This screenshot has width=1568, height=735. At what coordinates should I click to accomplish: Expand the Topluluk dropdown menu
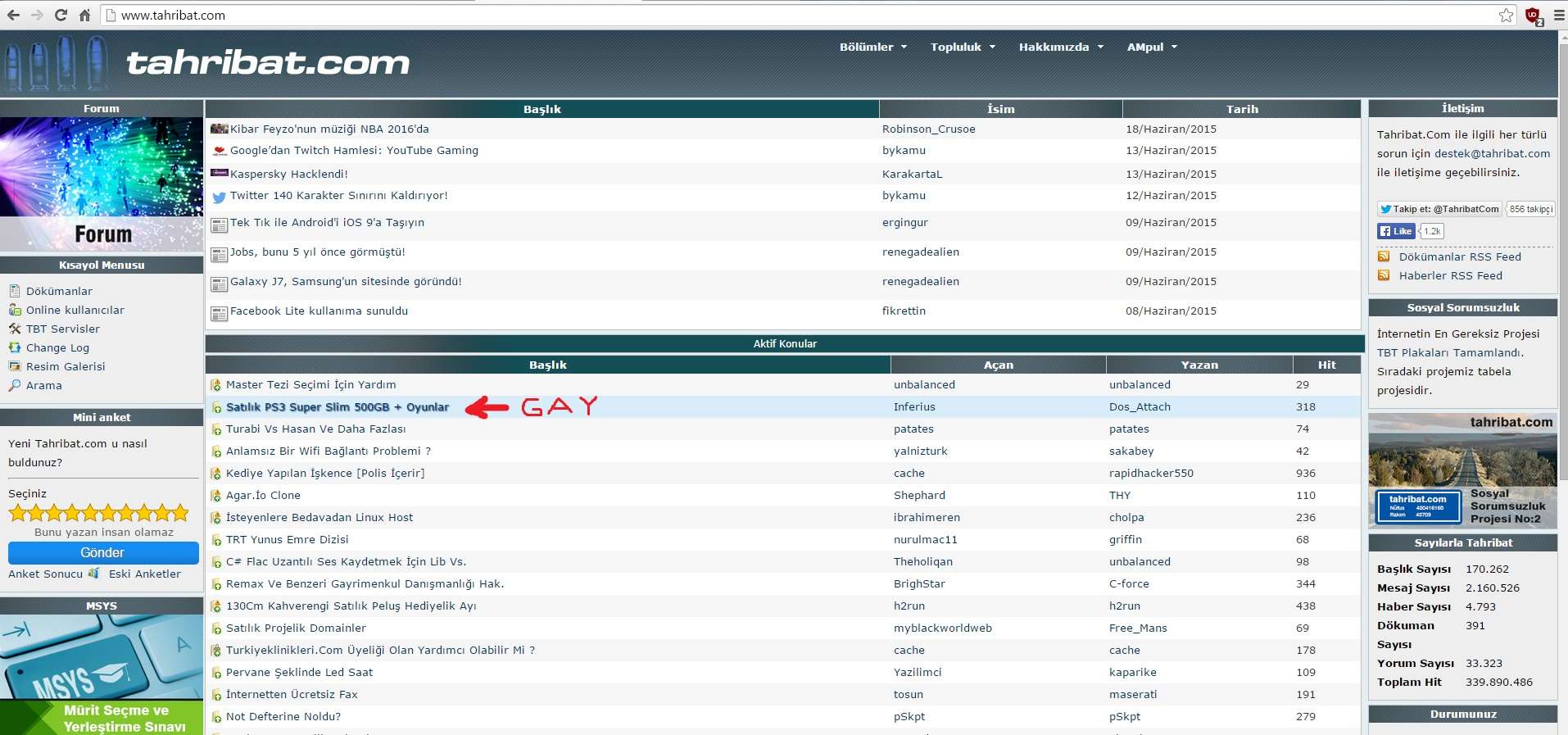[x=963, y=47]
